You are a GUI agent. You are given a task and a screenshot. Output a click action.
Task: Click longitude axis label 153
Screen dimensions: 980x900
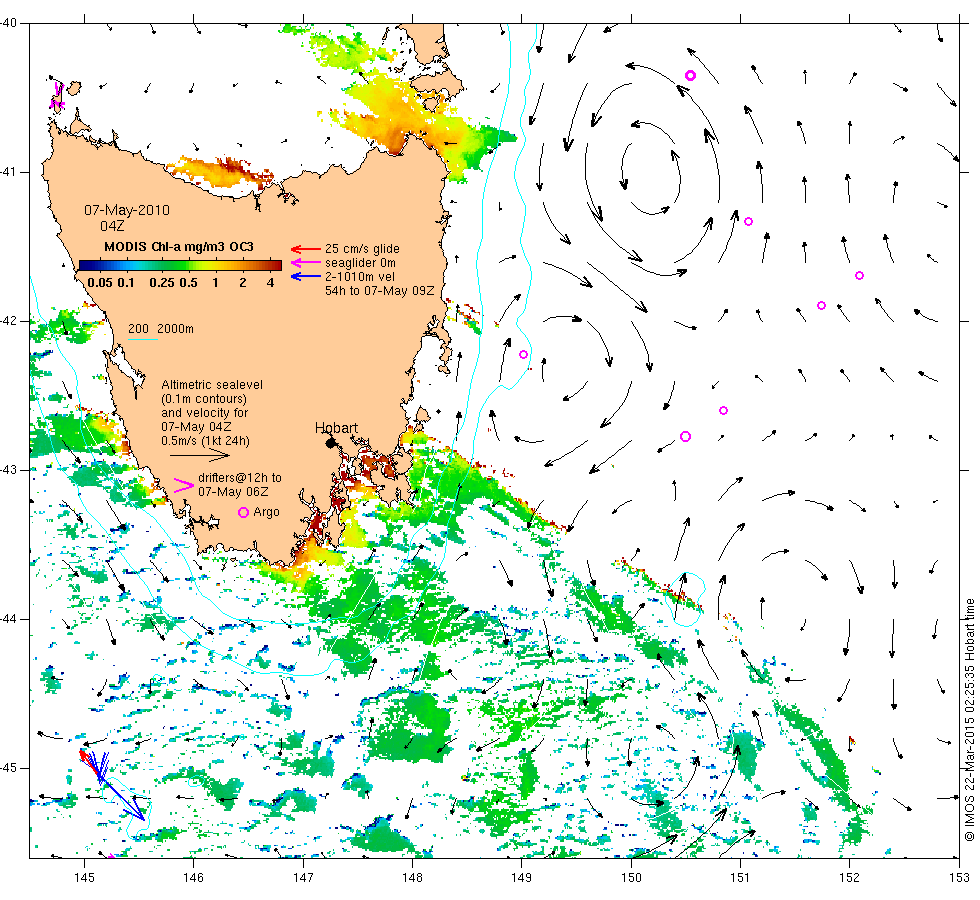(x=959, y=878)
